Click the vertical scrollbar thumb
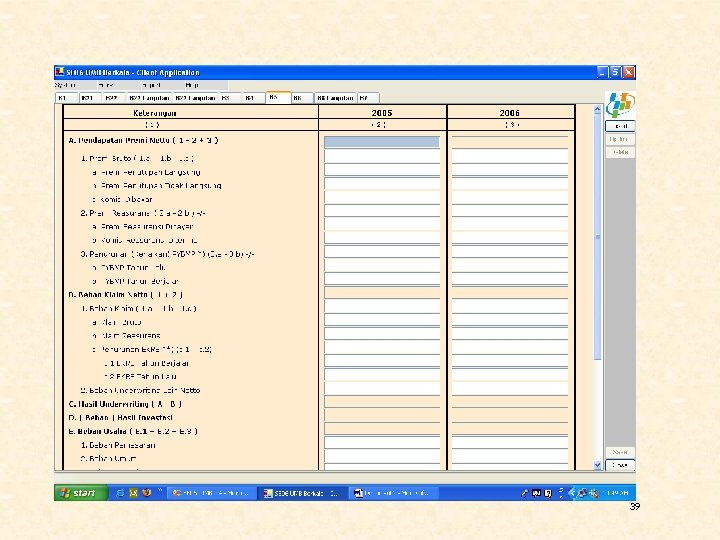The height and width of the screenshot is (540, 720). click(597, 237)
